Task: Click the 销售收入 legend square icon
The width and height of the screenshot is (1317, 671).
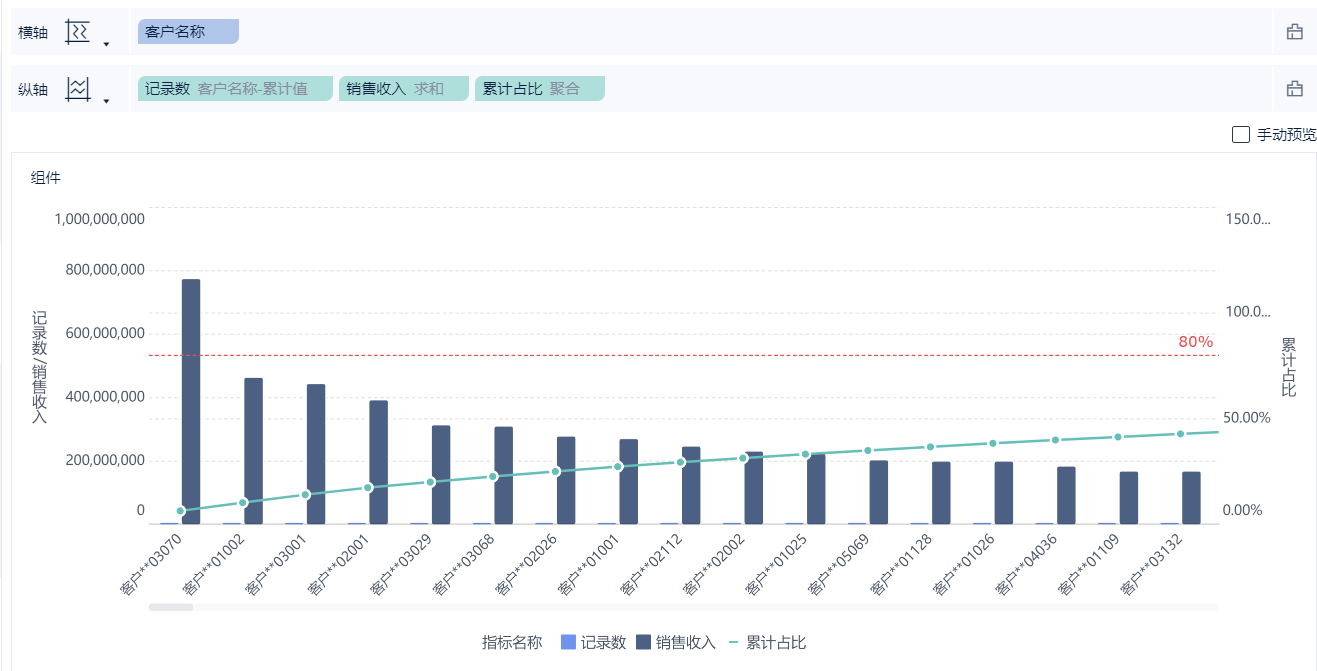Action: click(x=644, y=642)
